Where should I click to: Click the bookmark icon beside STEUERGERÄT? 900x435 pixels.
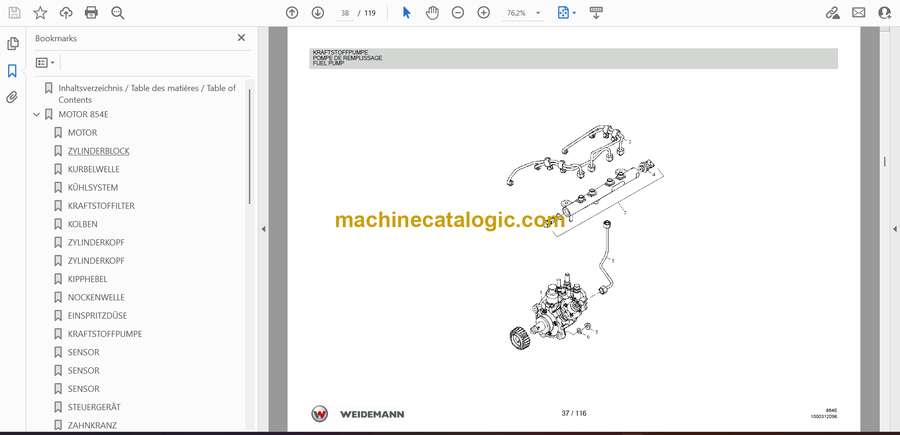[x=58, y=407]
